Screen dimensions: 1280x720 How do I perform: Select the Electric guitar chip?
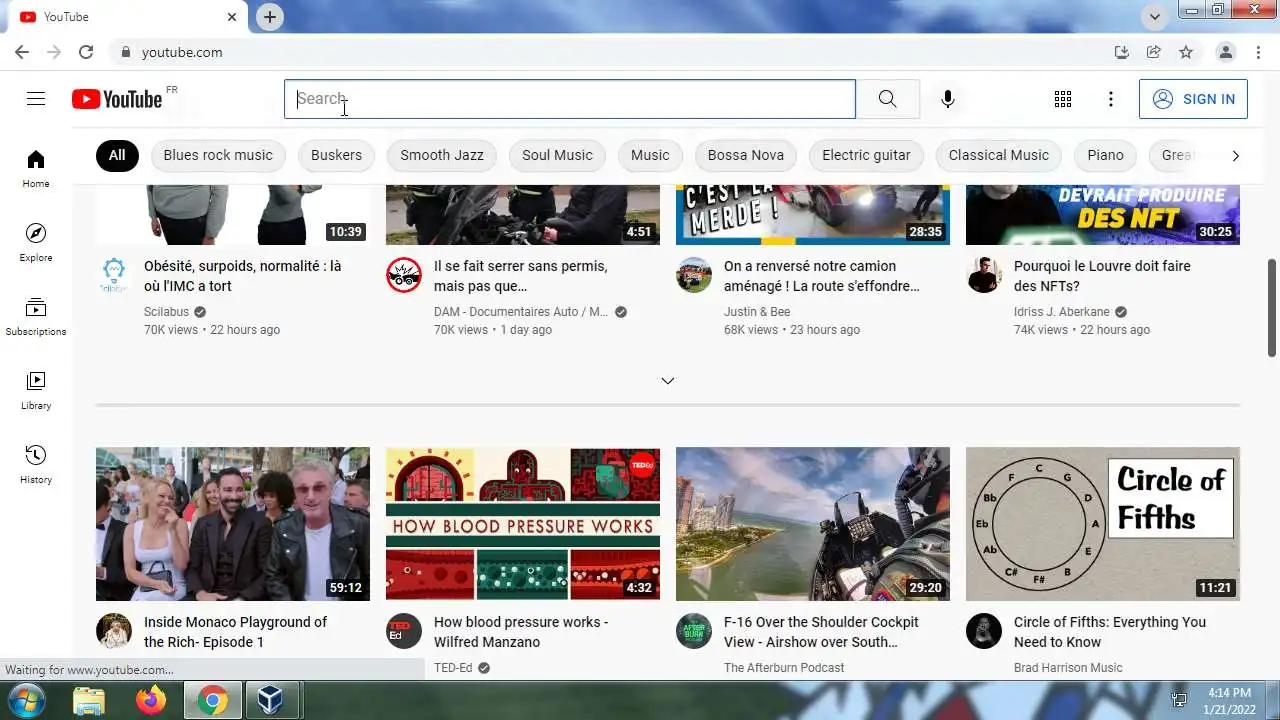866,155
